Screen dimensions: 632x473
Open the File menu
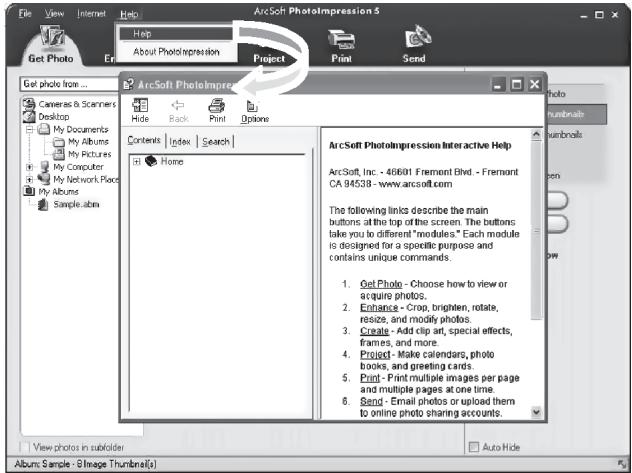tap(25, 13)
